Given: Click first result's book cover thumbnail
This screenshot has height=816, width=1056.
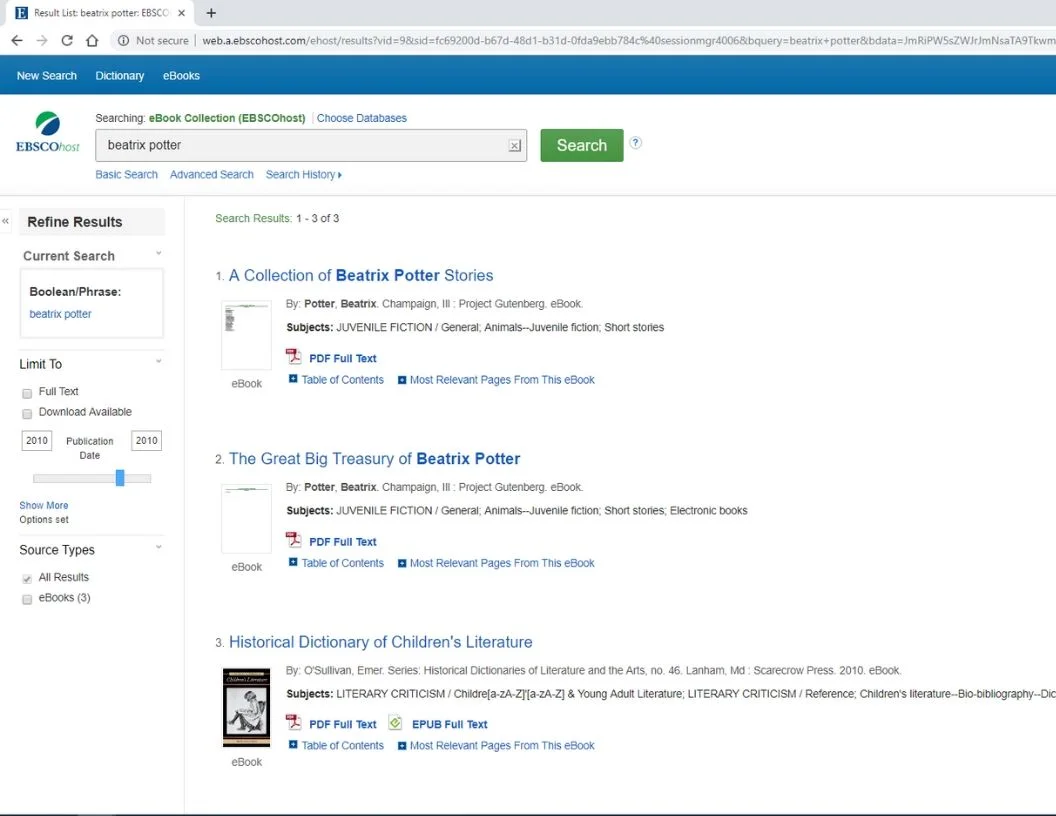Looking at the screenshot, I should pyautogui.click(x=246, y=335).
